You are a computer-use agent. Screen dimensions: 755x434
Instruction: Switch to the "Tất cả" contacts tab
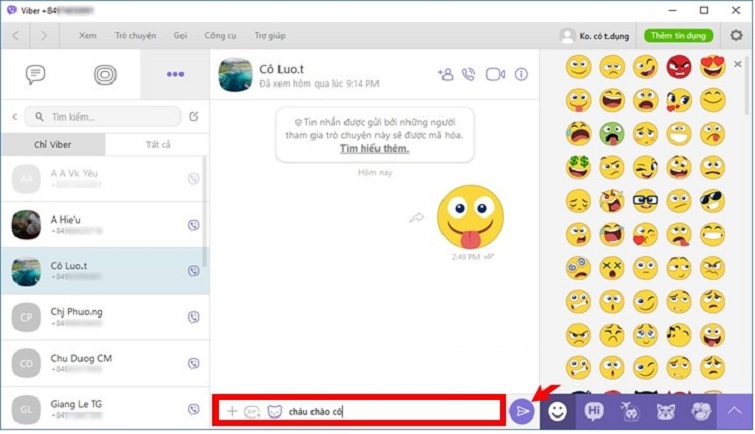[x=157, y=145]
